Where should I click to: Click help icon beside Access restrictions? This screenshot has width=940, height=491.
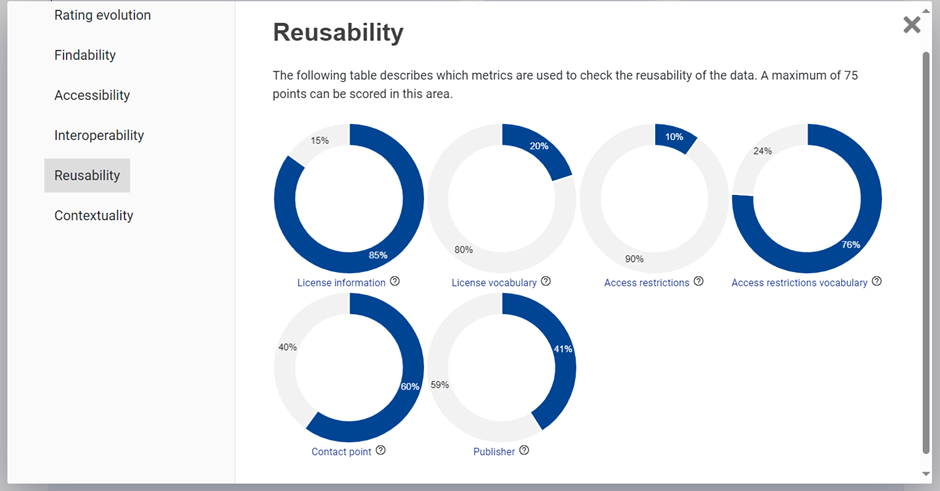[x=699, y=282]
